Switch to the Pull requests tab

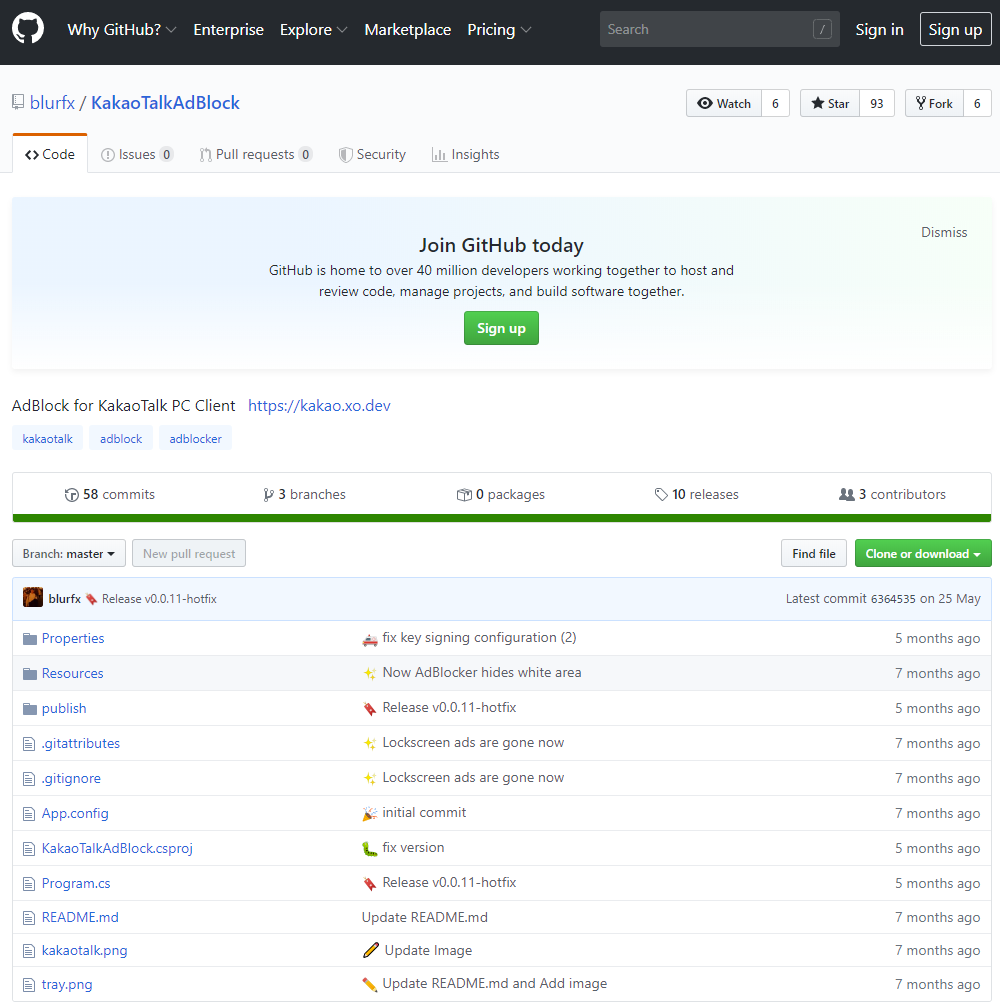click(x=255, y=154)
